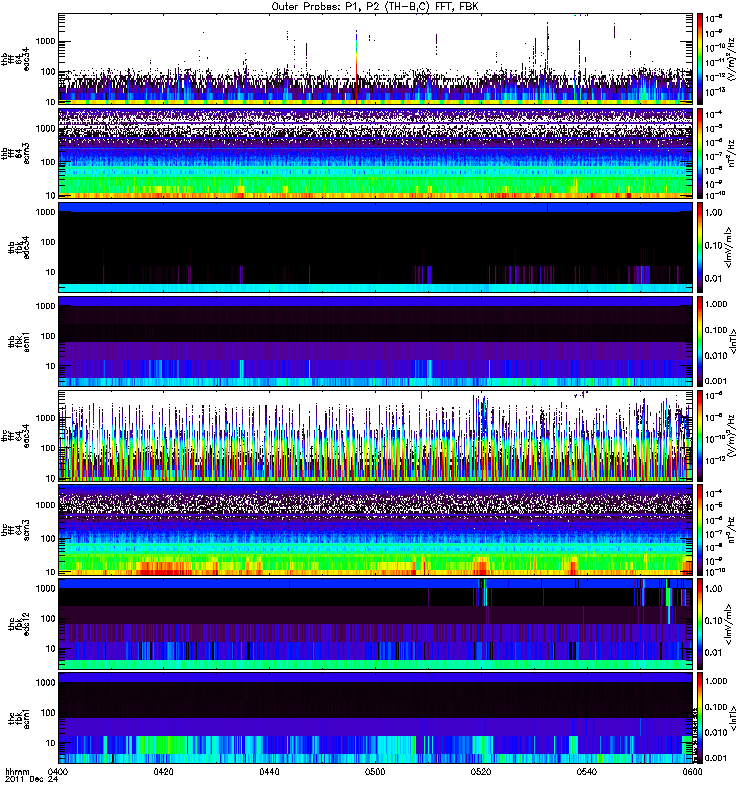Click the 'thc fff 64 scm3' y-axis label

coord(15,530)
